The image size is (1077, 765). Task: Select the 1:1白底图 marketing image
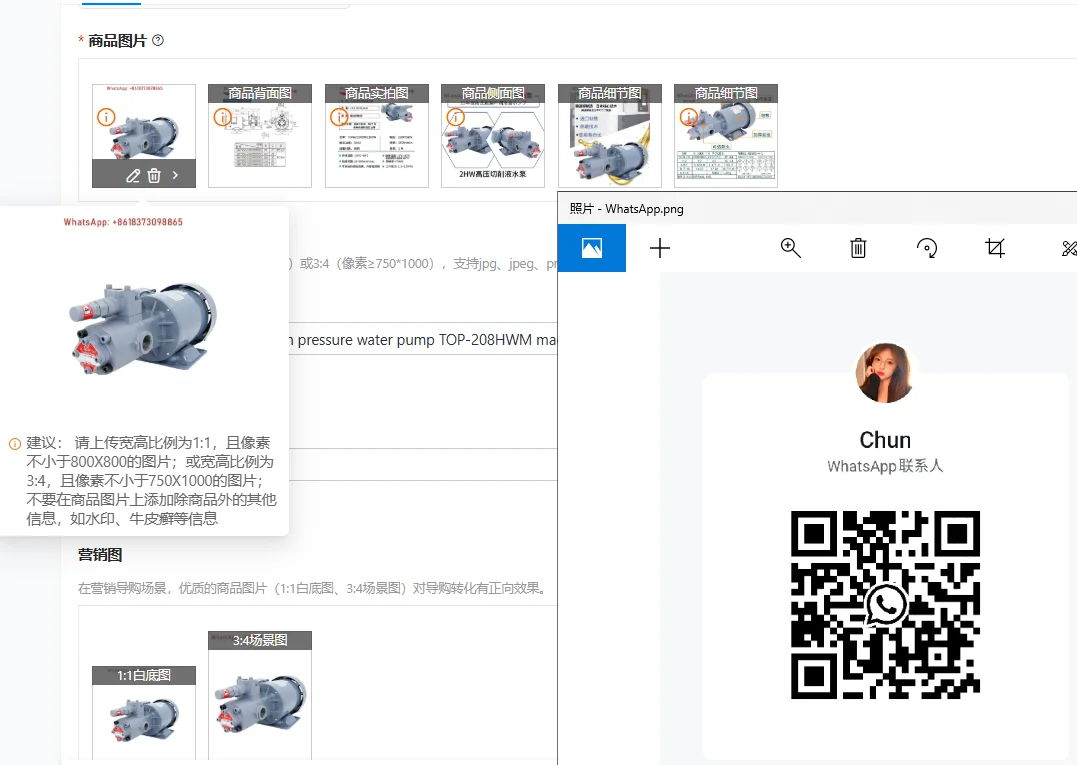pos(144,713)
